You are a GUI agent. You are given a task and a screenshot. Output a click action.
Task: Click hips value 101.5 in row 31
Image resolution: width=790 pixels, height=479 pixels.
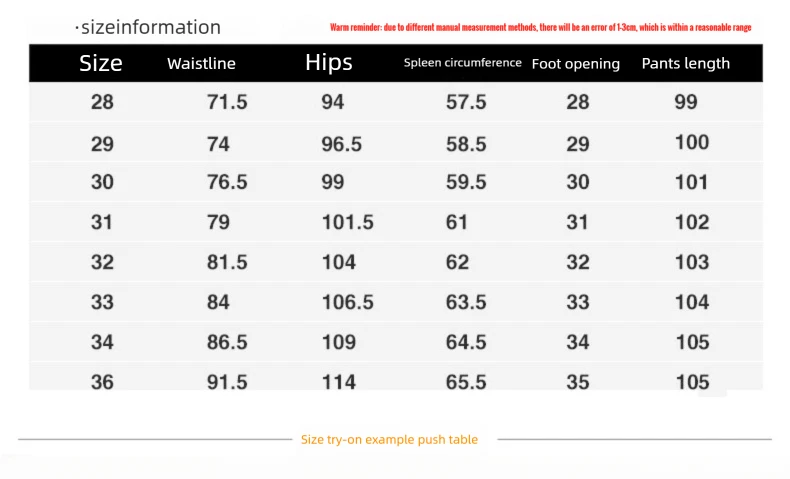tap(348, 223)
